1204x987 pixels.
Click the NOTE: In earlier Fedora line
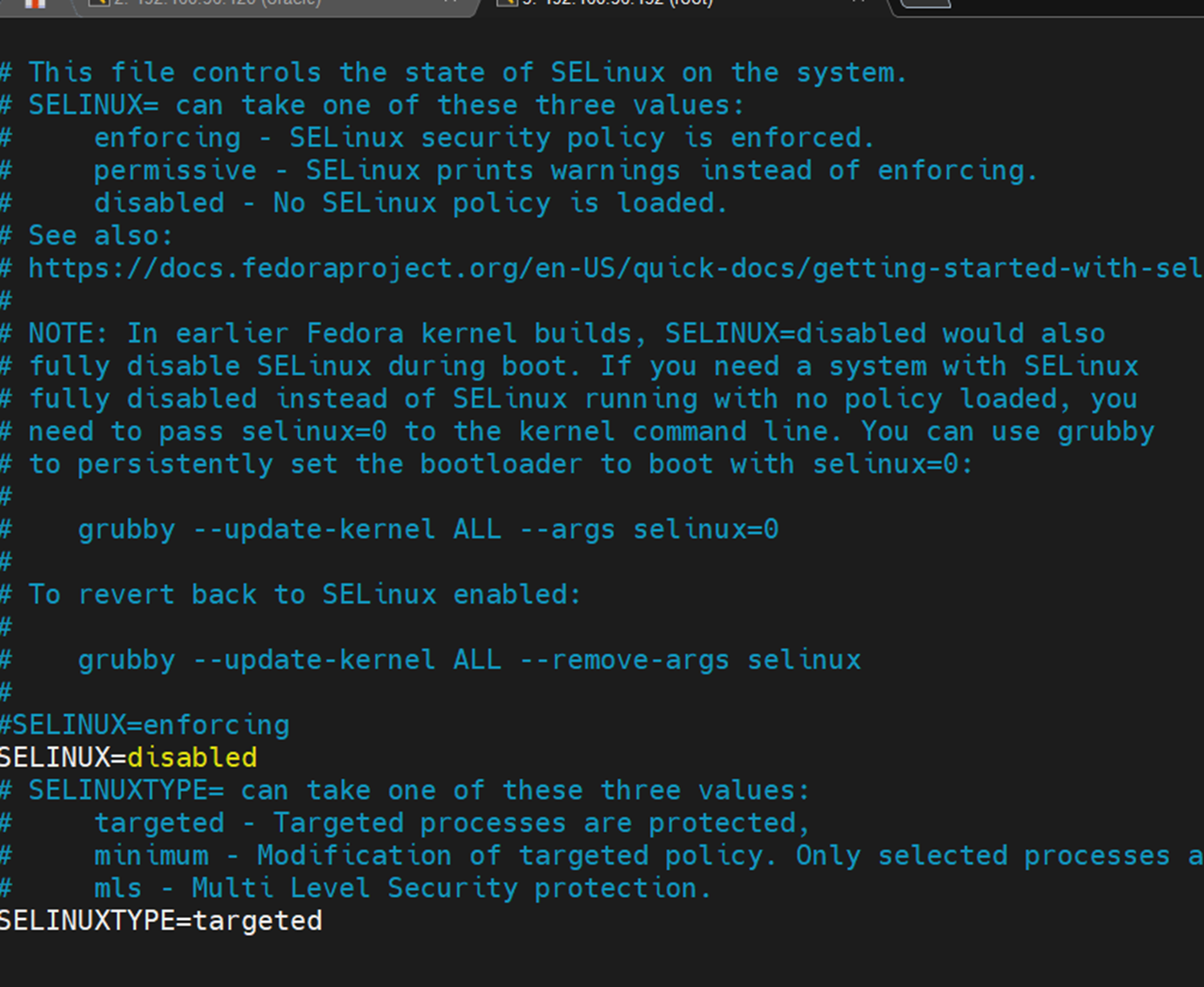(553, 333)
